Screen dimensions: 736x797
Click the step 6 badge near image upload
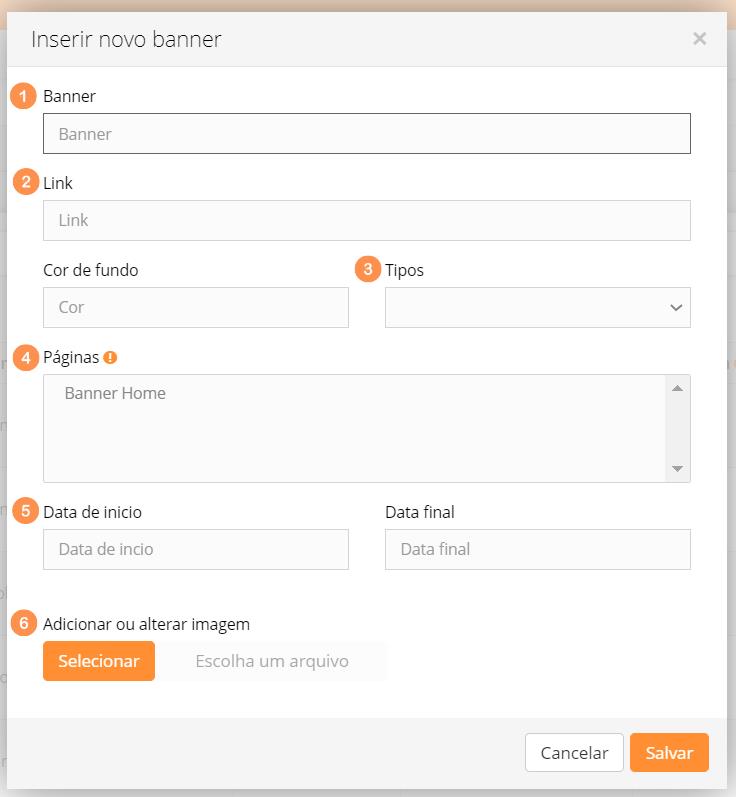point(25,623)
